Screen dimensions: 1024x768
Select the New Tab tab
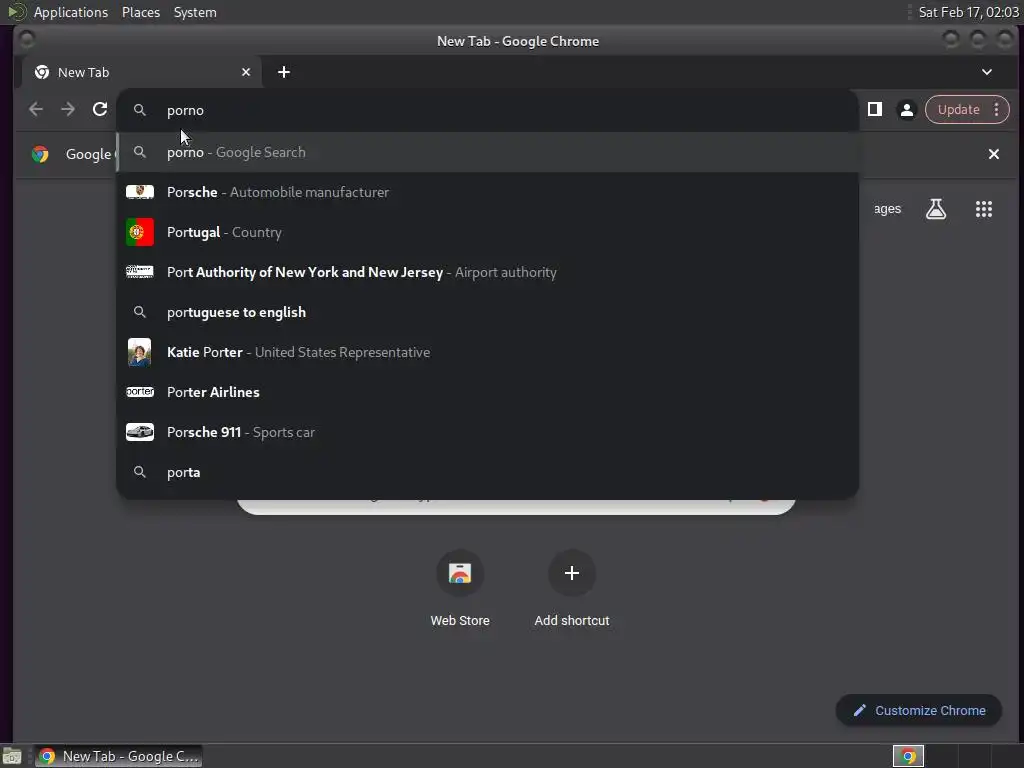coord(142,72)
